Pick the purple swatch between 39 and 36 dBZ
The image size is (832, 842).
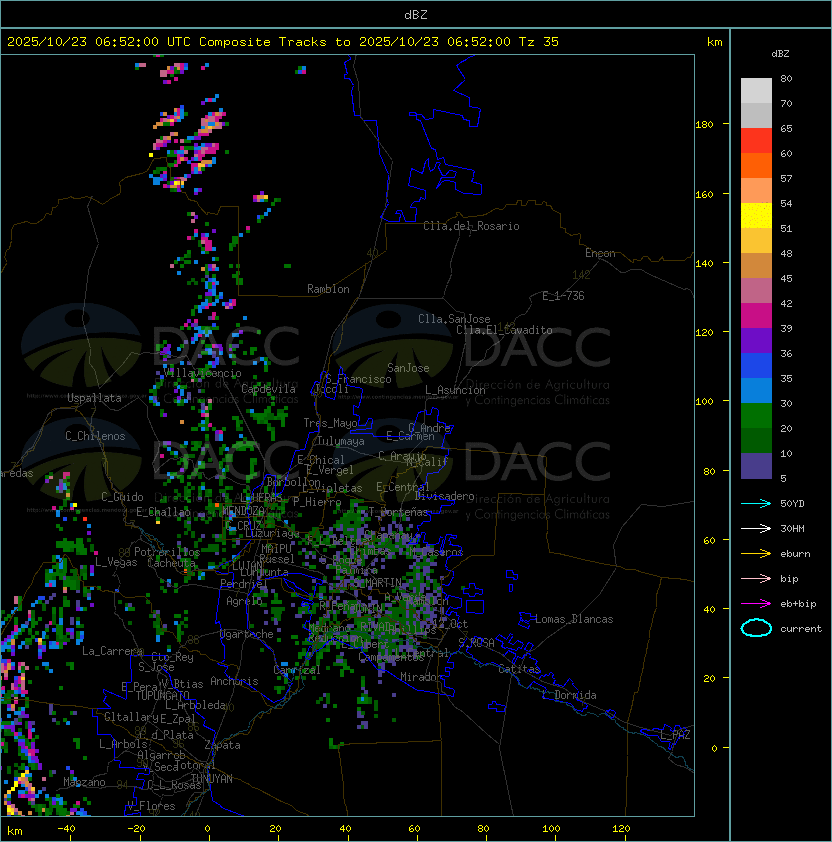pos(756,341)
